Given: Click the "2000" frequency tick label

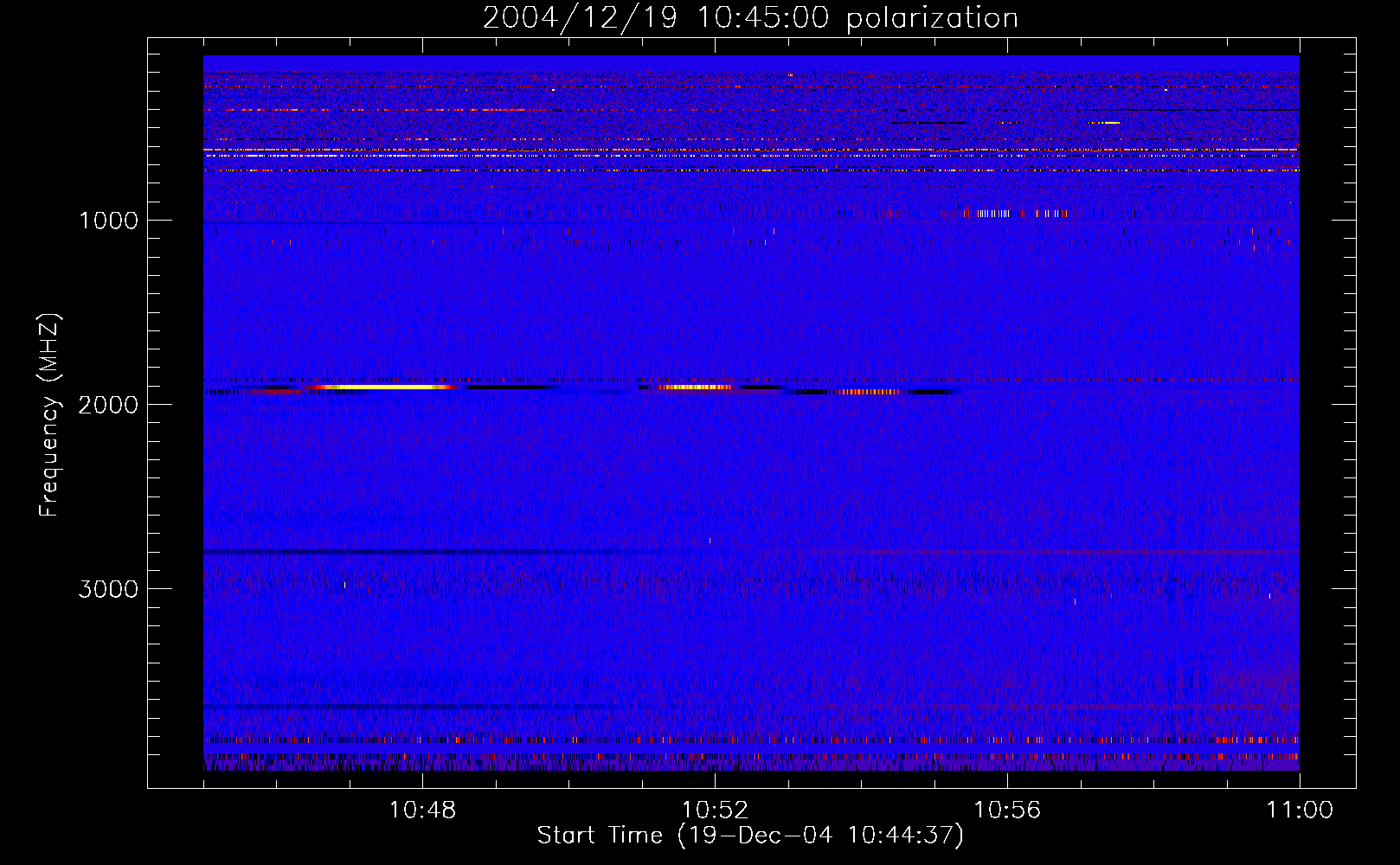Looking at the screenshot, I should pos(108,405).
